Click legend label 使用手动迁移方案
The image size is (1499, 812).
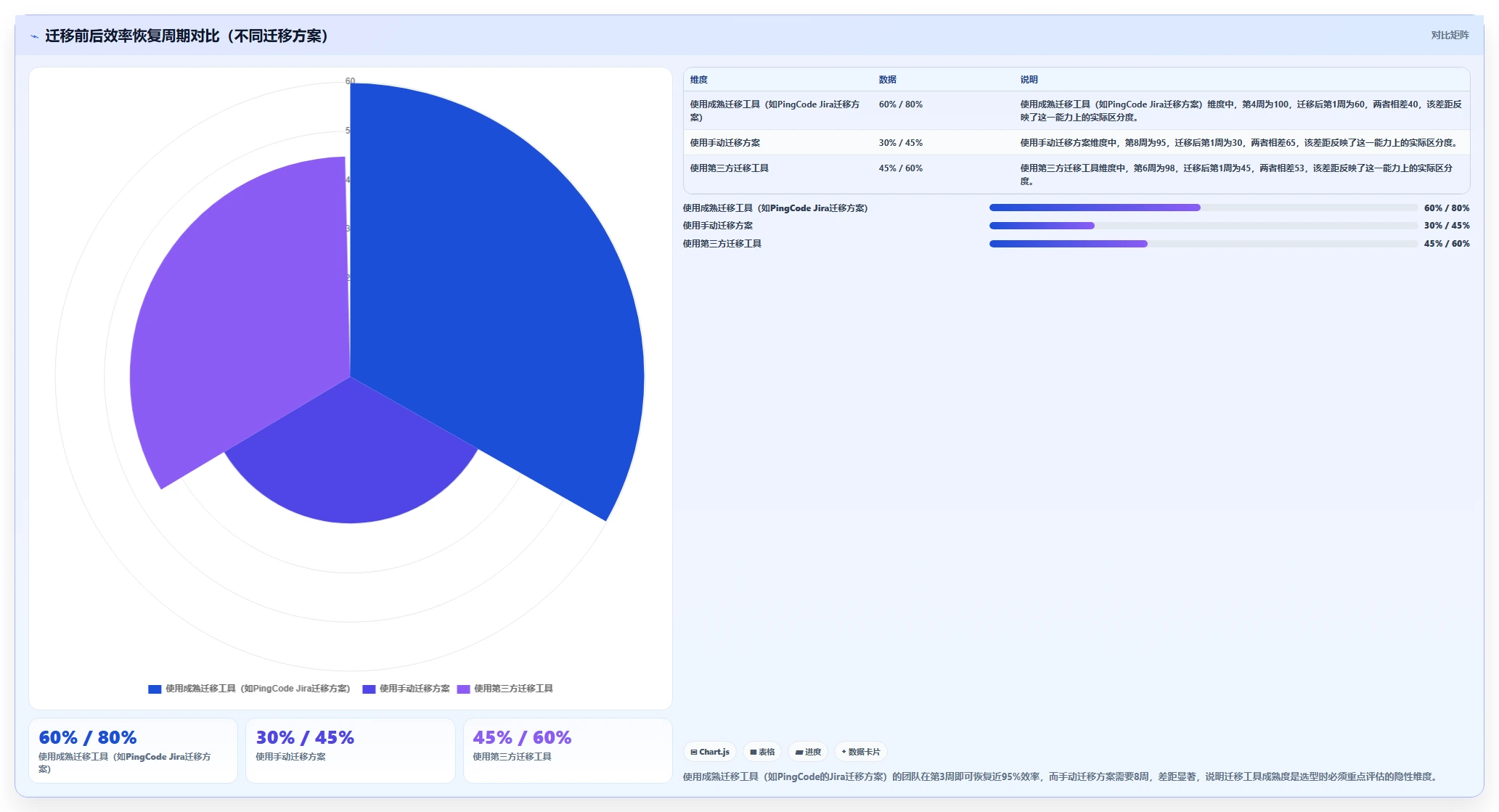(414, 689)
